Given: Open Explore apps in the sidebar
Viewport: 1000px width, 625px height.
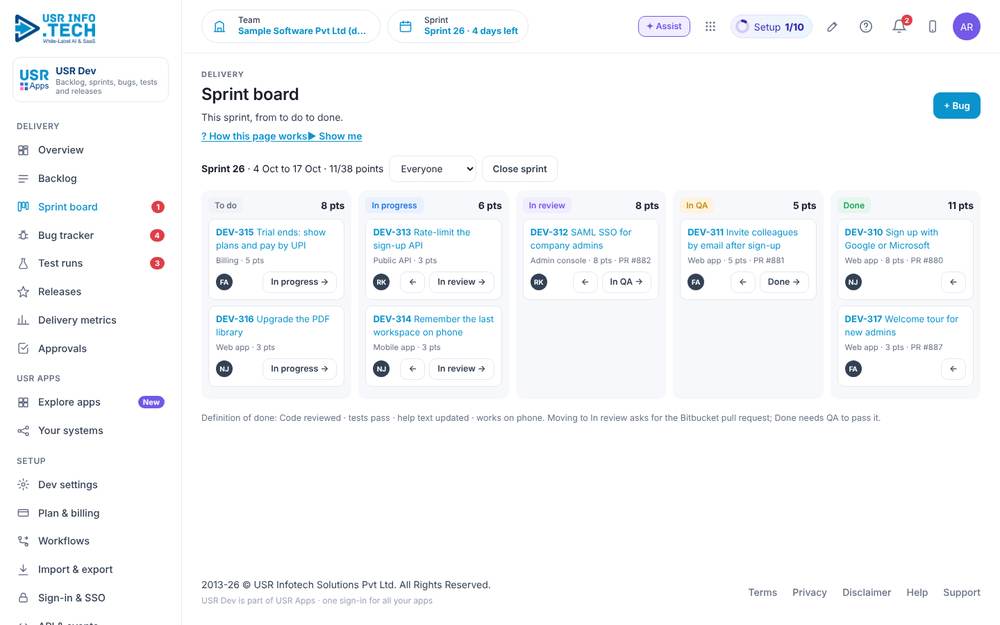Looking at the screenshot, I should pyautogui.click(x=91, y=402).
